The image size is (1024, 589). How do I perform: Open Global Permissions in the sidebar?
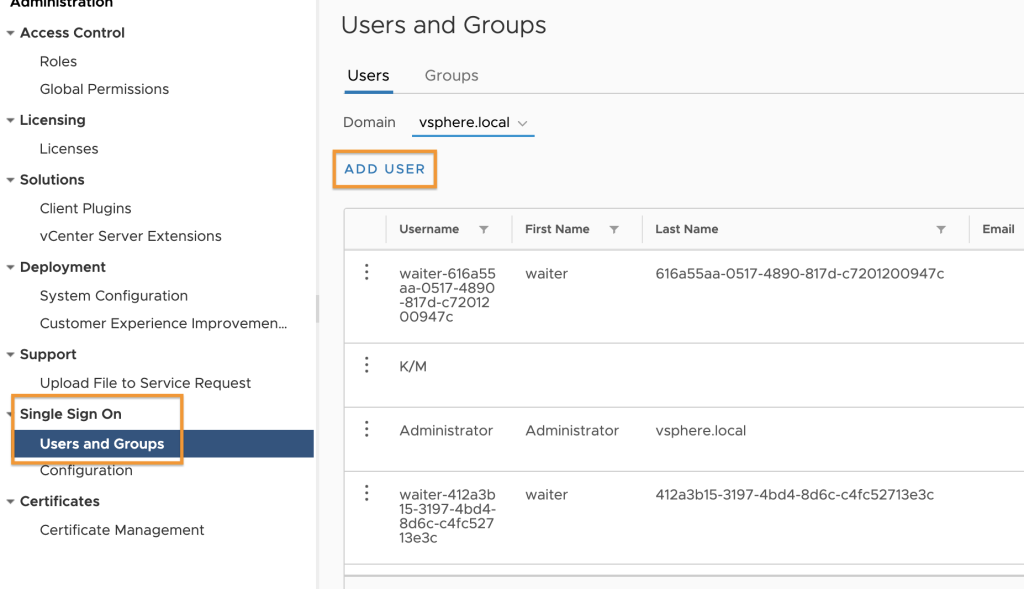(x=104, y=89)
